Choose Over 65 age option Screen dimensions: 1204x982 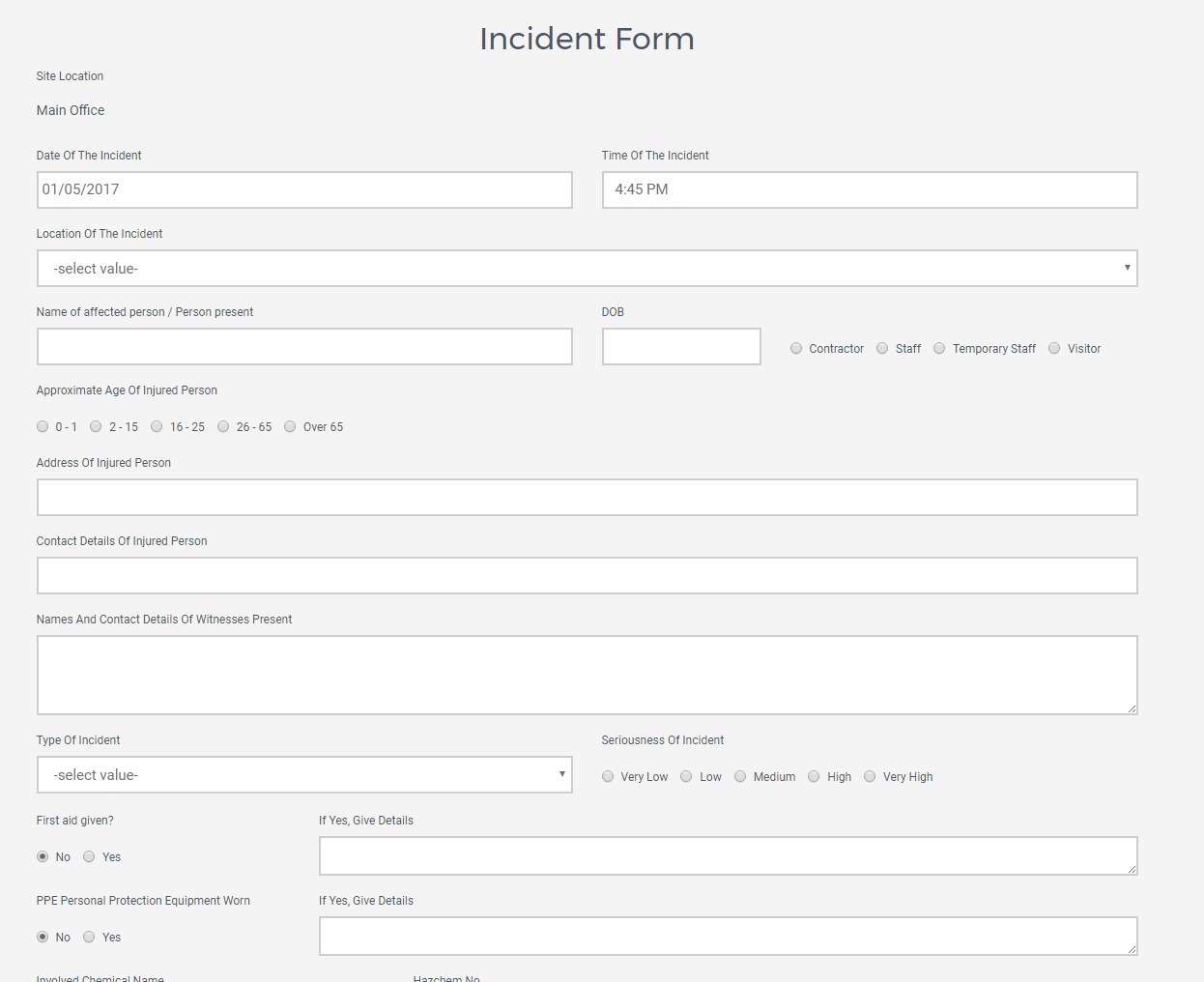290,427
